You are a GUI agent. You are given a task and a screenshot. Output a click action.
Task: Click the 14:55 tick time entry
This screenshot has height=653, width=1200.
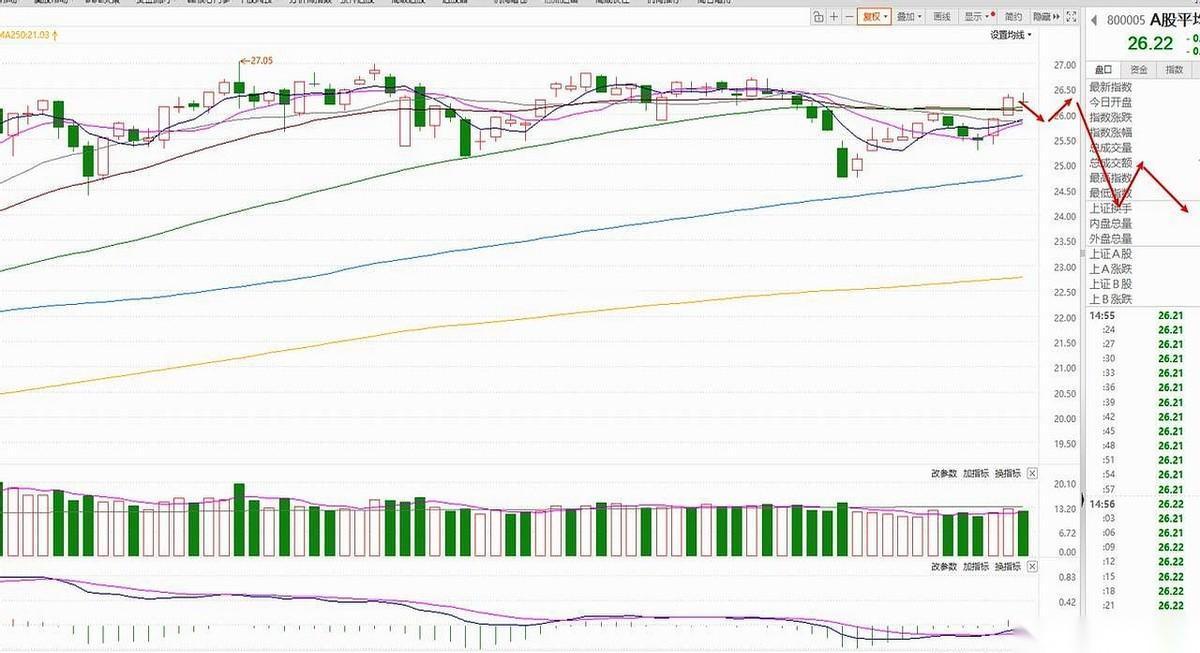click(x=1102, y=315)
